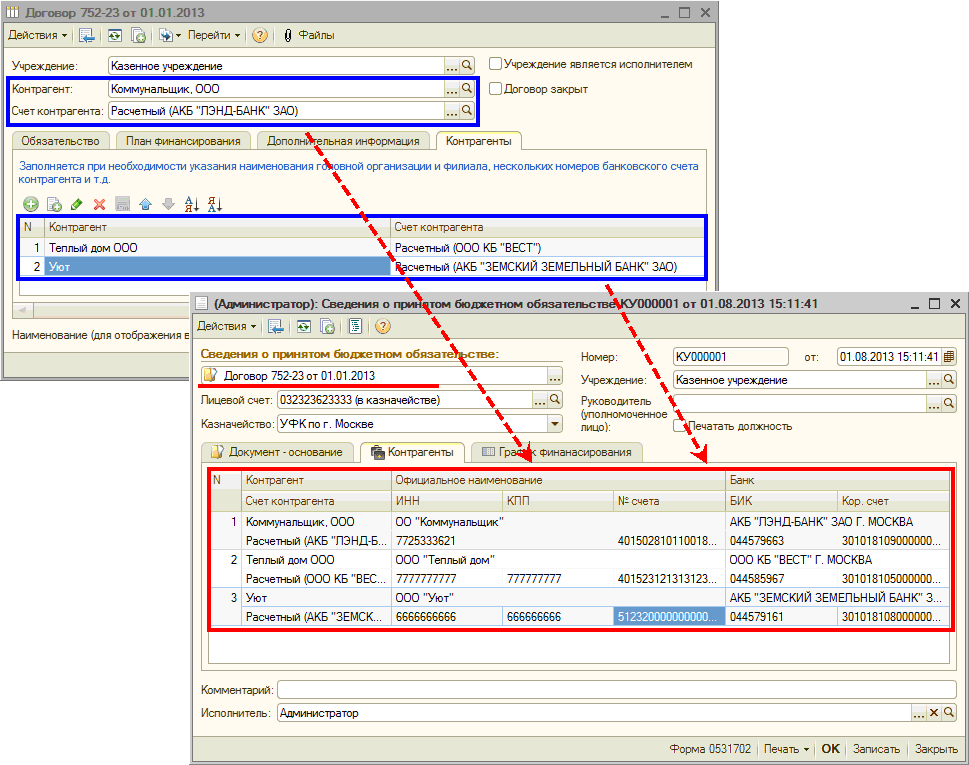The height and width of the screenshot is (765, 969).
Task: Click the copy-document icon in the Сведения toolbar
Action: point(328,326)
